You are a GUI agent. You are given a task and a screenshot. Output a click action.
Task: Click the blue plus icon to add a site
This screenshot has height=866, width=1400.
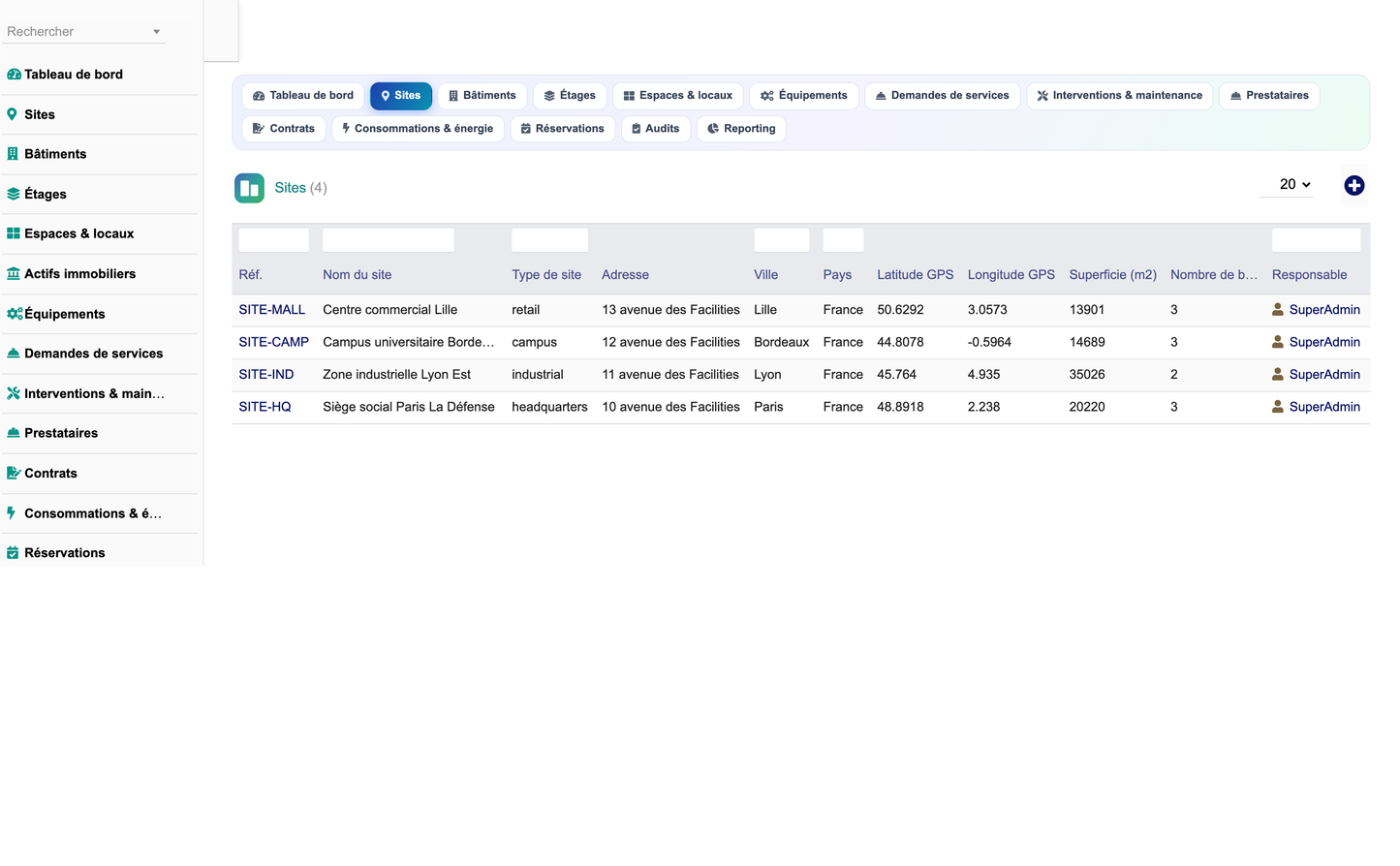[x=1354, y=185]
